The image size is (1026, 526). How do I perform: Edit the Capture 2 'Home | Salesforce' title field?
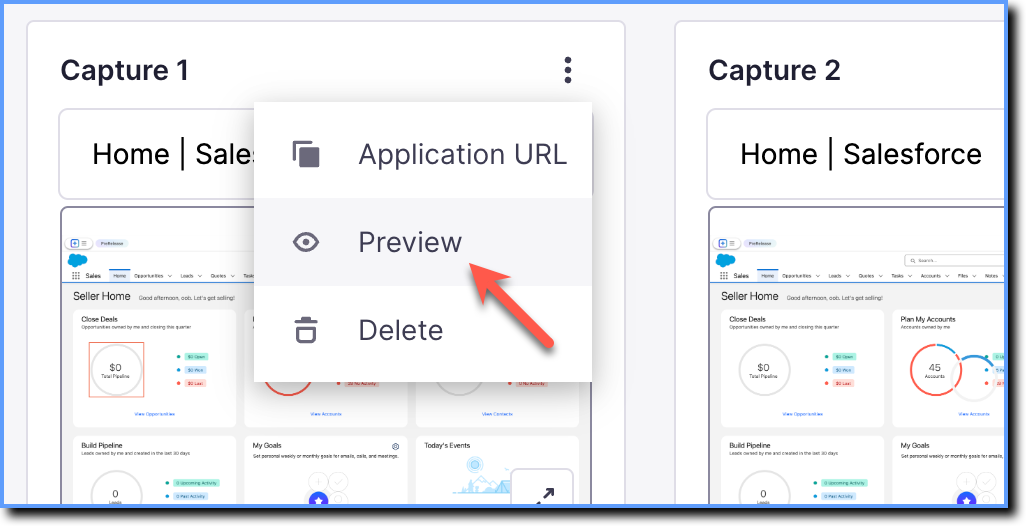point(857,154)
